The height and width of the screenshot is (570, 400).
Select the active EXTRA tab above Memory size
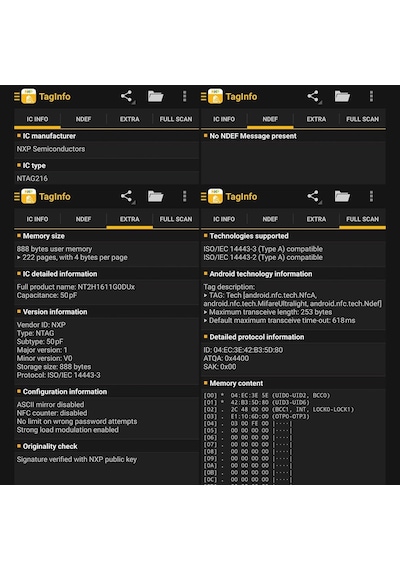click(x=129, y=219)
